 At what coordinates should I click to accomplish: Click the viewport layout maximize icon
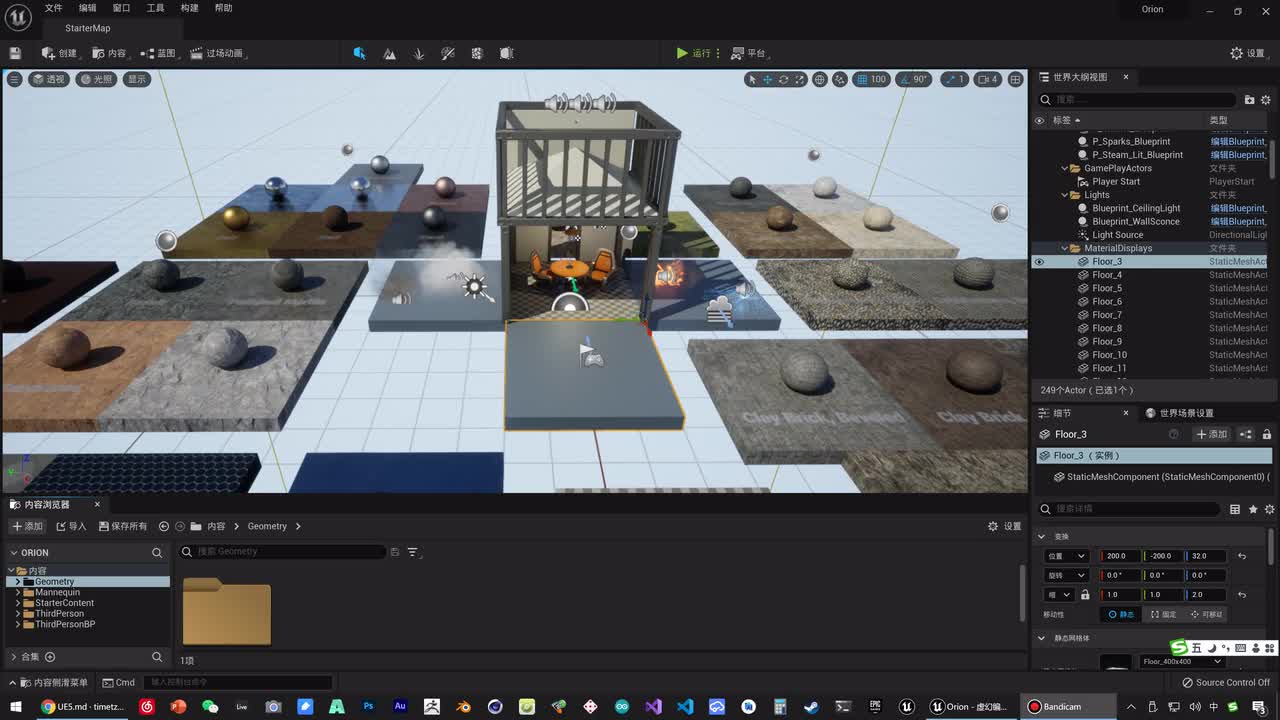[x=1016, y=79]
